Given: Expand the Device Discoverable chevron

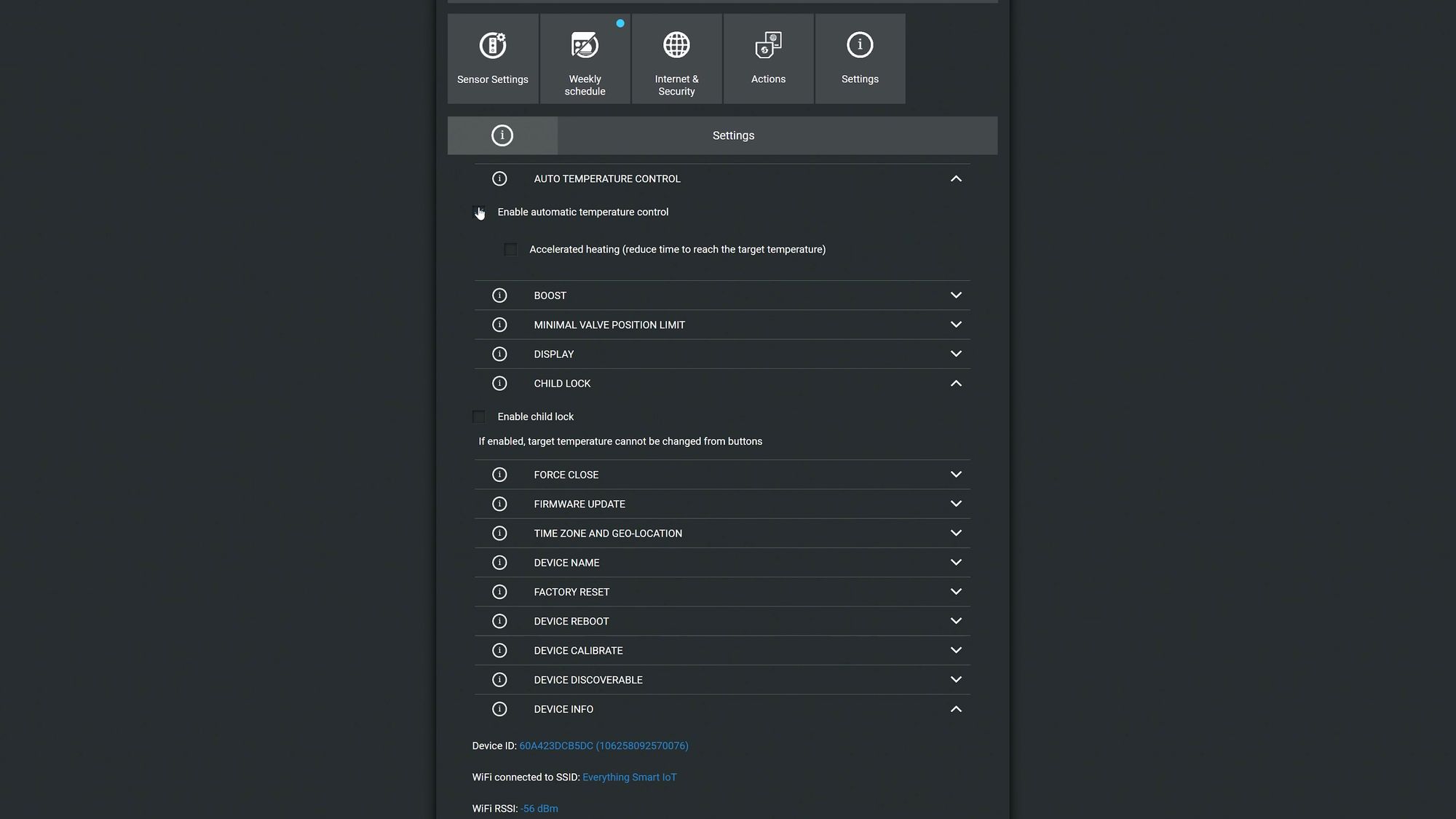Looking at the screenshot, I should click(956, 680).
